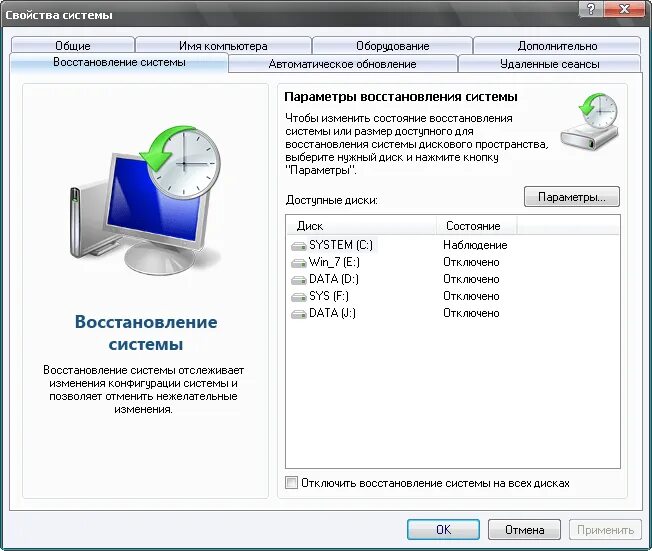Screen dimensions: 652x551
Task: Select the SYSTEM (C:) disk row
Action: click(x=453, y=245)
